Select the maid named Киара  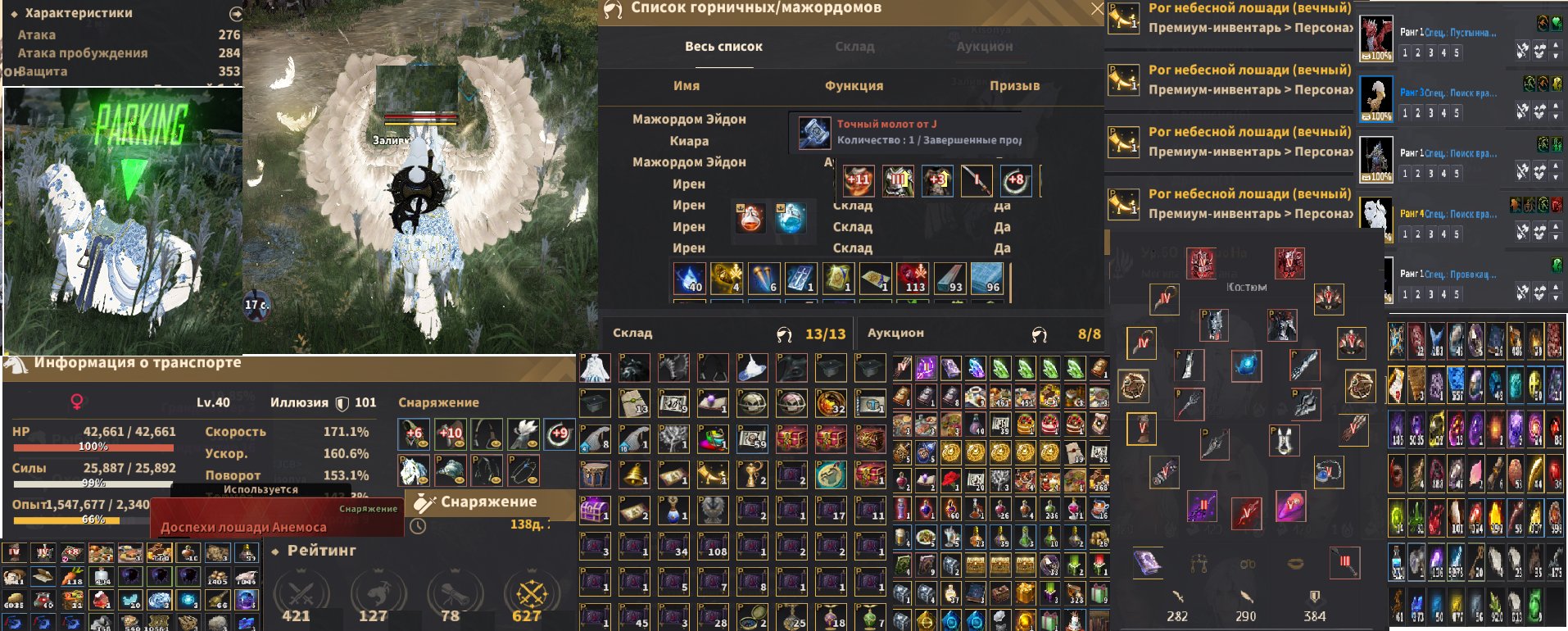[689, 141]
